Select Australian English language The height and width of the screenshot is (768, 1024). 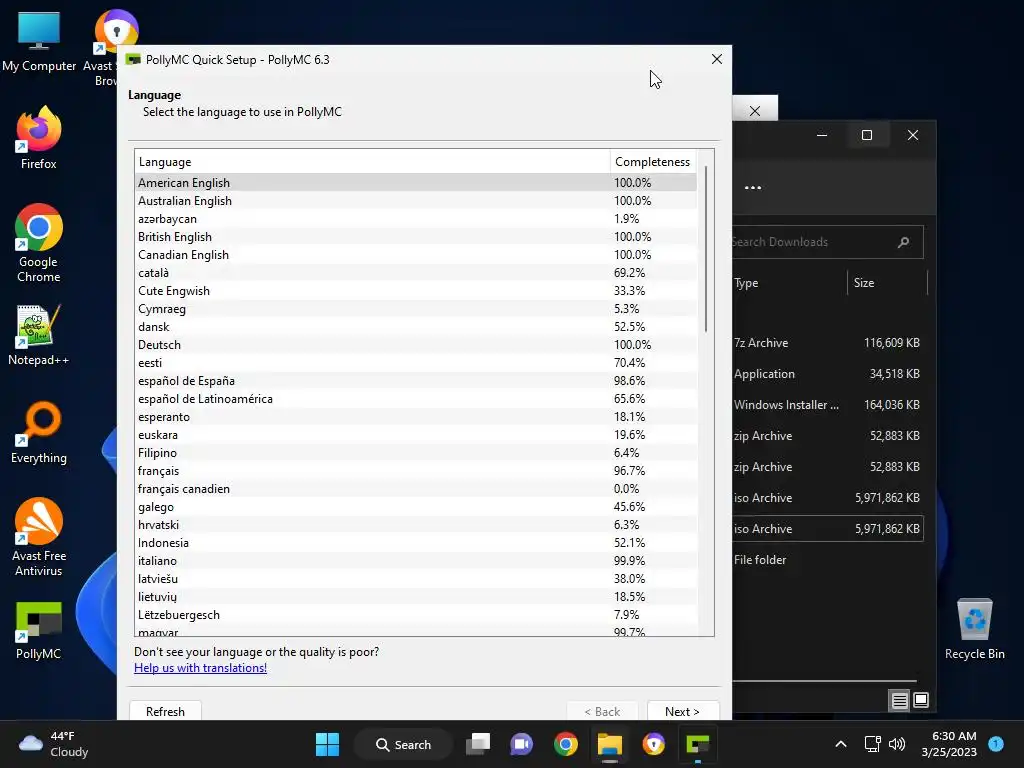pyautogui.click(x=415, y=201)
